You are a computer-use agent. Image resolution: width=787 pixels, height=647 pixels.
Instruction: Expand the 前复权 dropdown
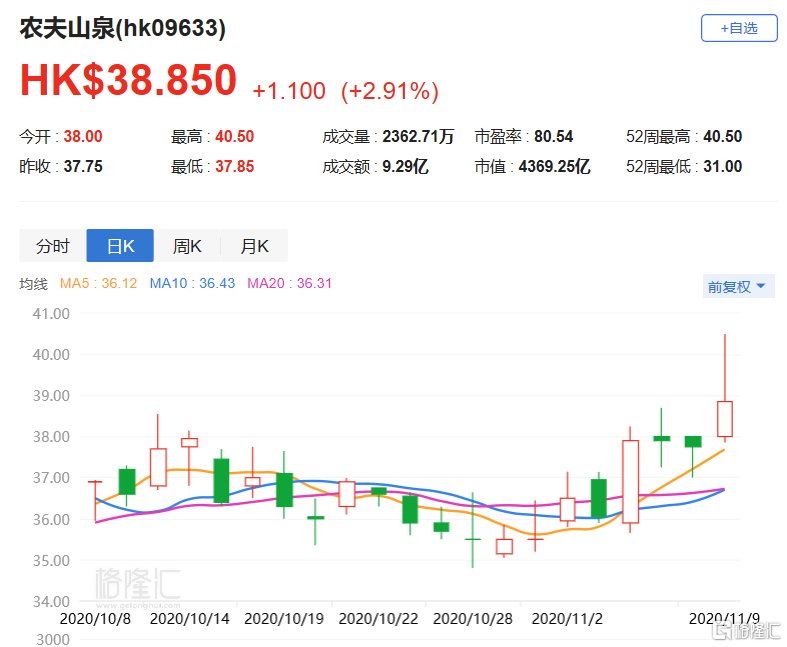pyautogui.click(x=738, y=287)
